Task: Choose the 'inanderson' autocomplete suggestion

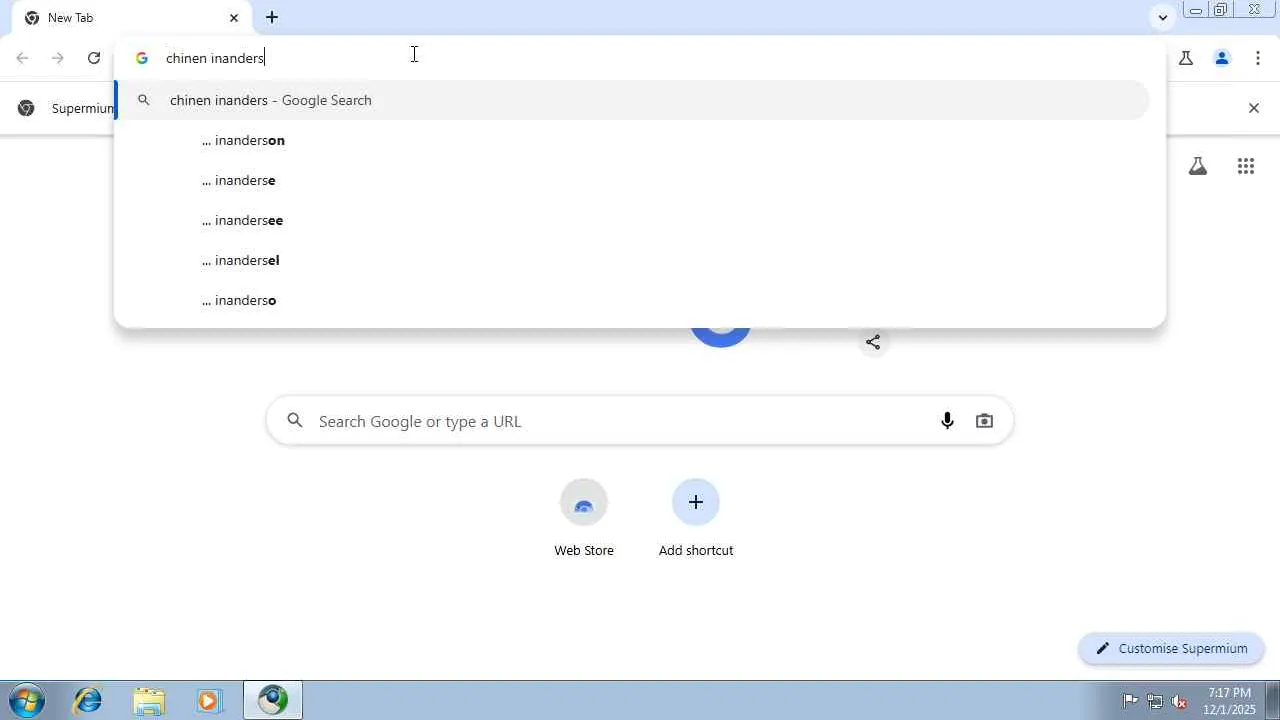Action: [632, 140]
